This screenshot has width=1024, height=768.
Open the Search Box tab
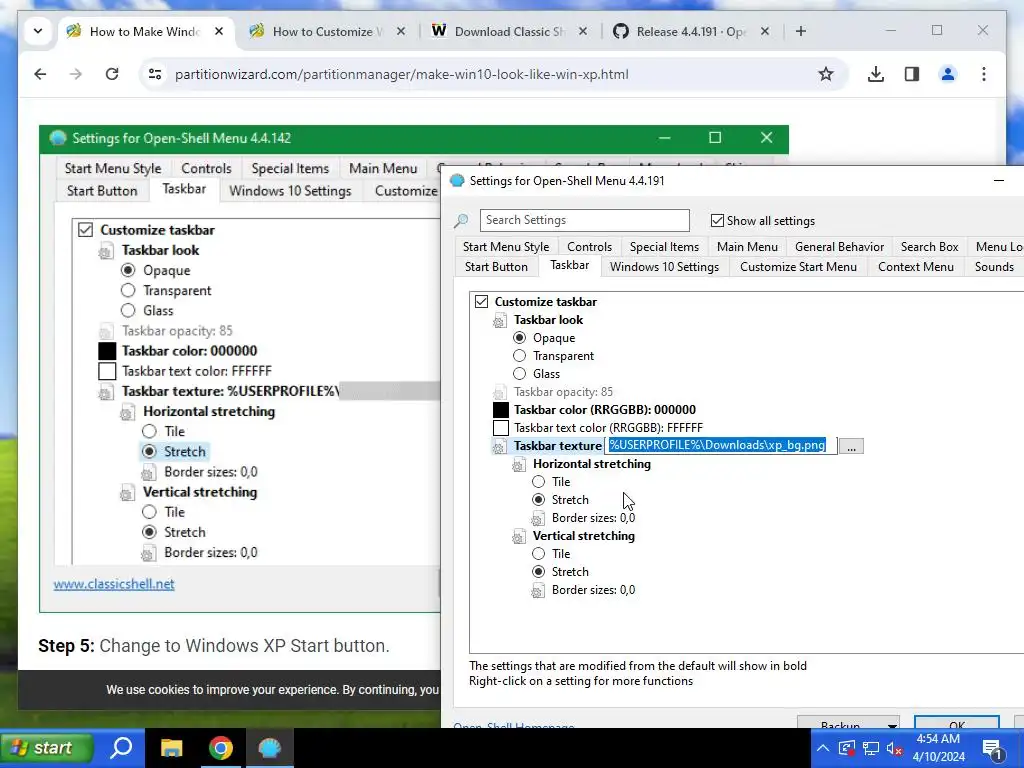(929, 247)
